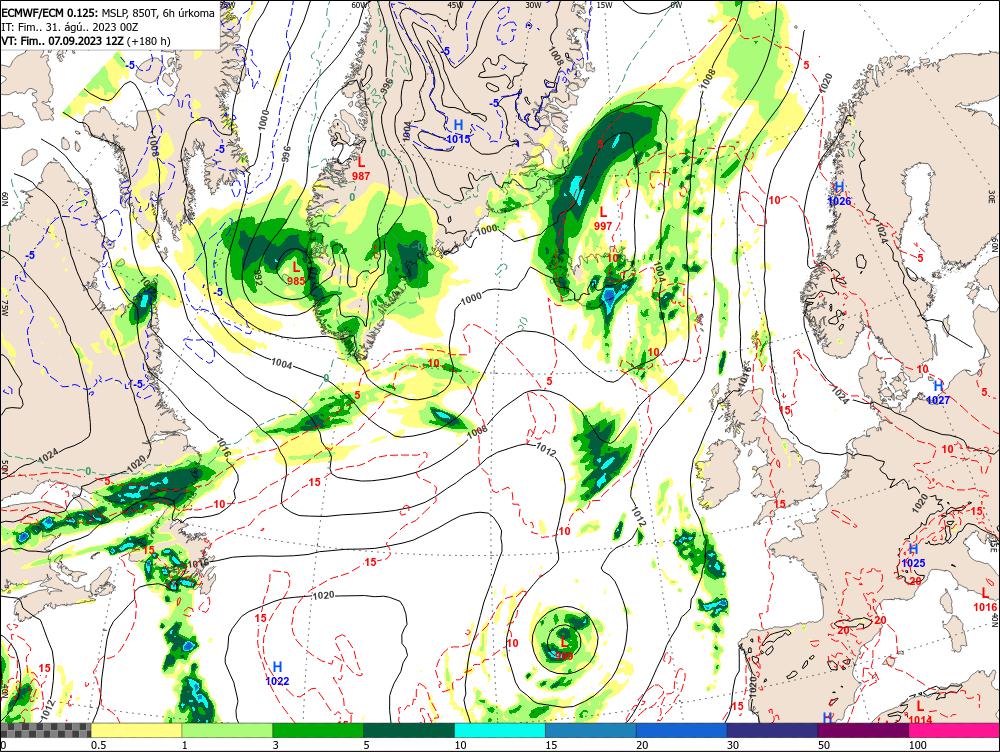The height and width of the screenshot is (752, 1000).
Task: Click the 'L 1016' low at the right edge
Action: 985,600
